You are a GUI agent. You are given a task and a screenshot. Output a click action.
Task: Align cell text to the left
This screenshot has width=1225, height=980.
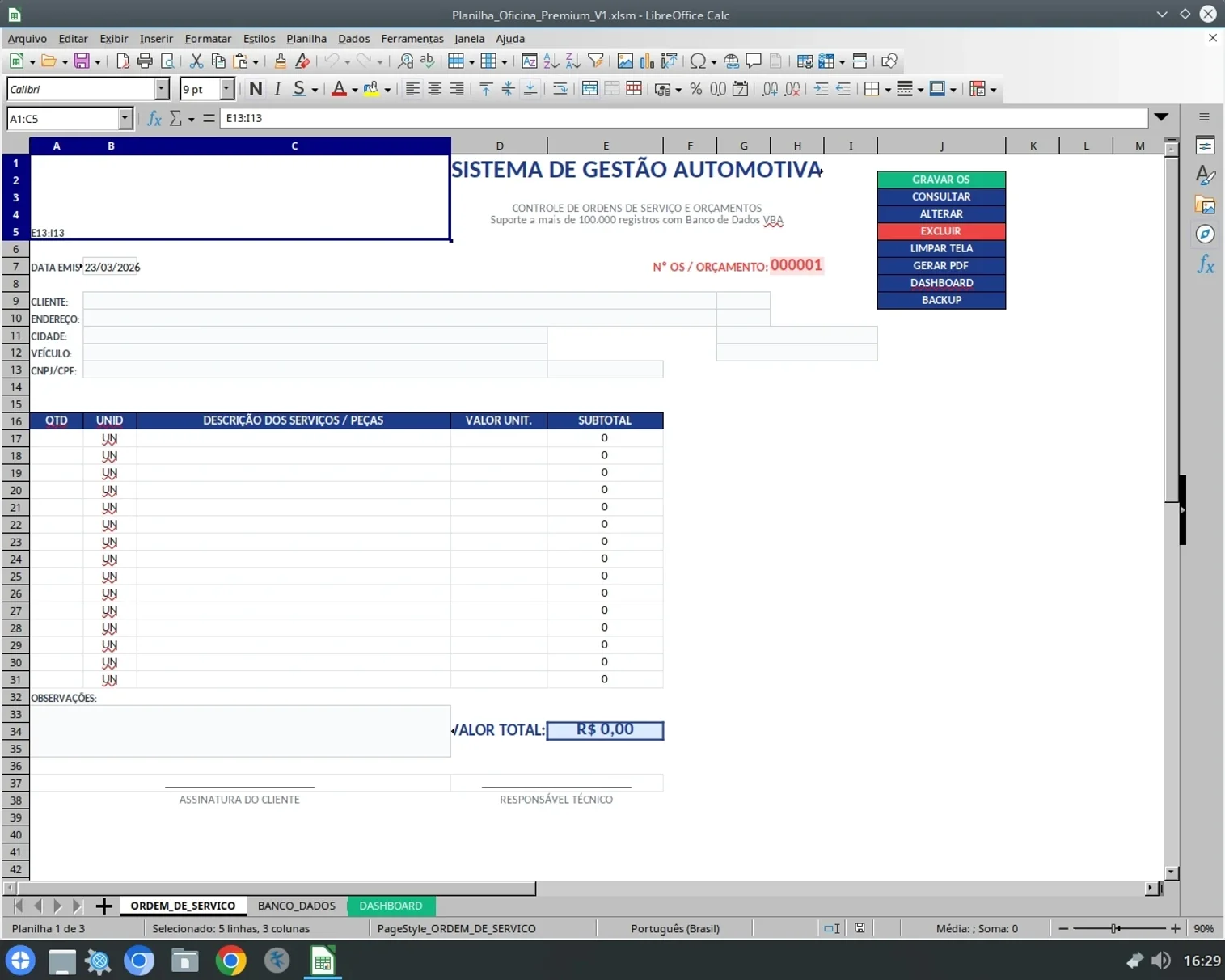click(x=412, y=89)
